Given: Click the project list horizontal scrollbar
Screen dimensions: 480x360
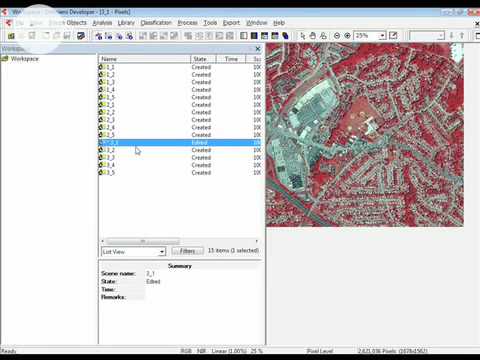Looking at the screenshot, I should [x=180, y=241].
